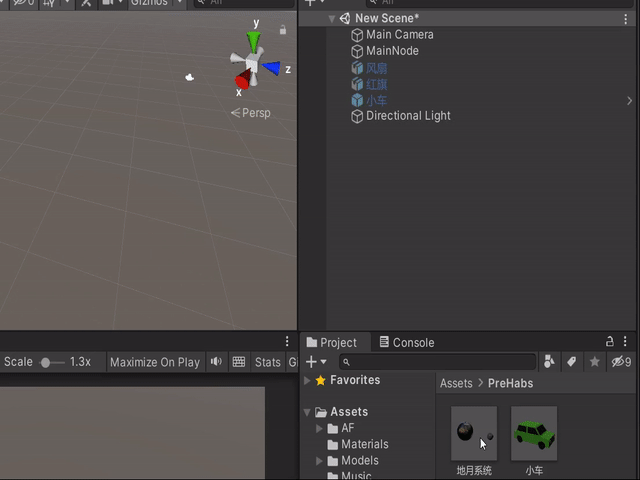The height and width of the screenshot is (480, 640).
Task: Open the create asset dropdown arrow
Action: (x=324, y=362)
